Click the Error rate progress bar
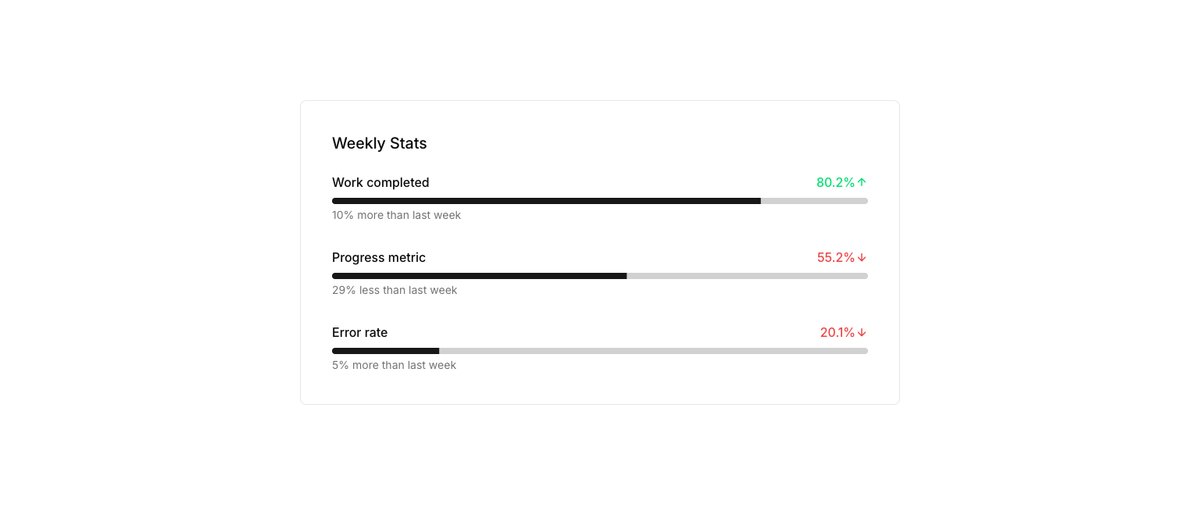The height and width of the screenshot is (505, 1200). point(600,351)
